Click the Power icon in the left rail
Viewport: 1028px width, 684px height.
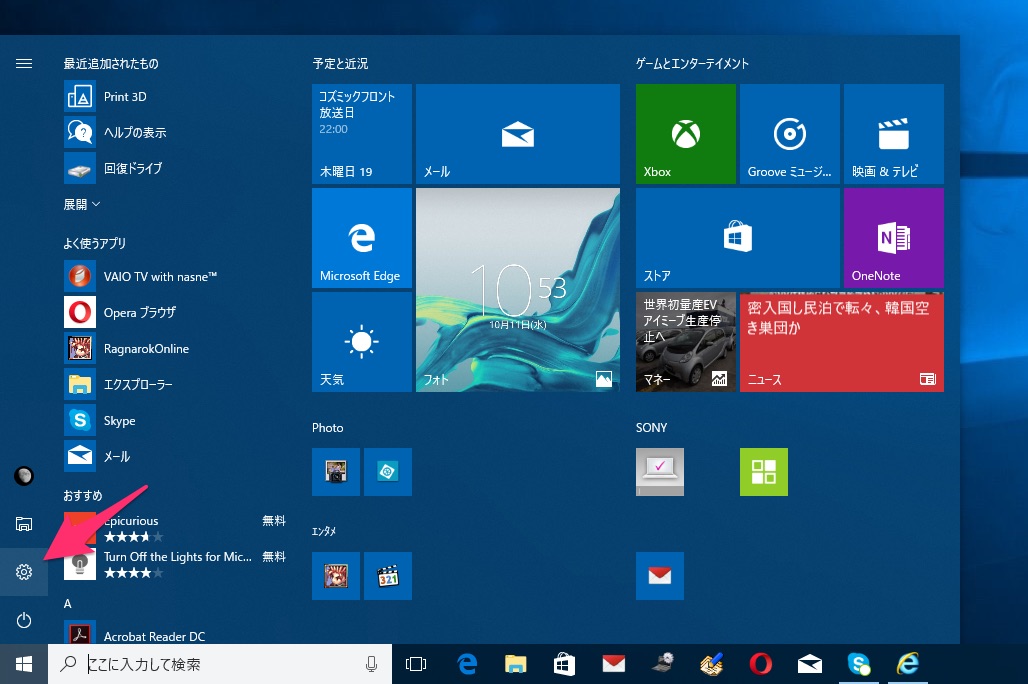[24, 620]
